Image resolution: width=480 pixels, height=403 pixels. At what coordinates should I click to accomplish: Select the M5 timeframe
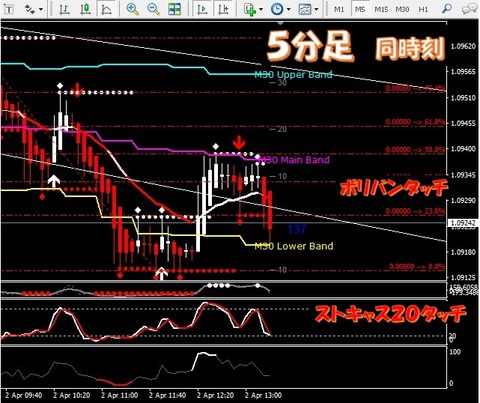point(360,9)
